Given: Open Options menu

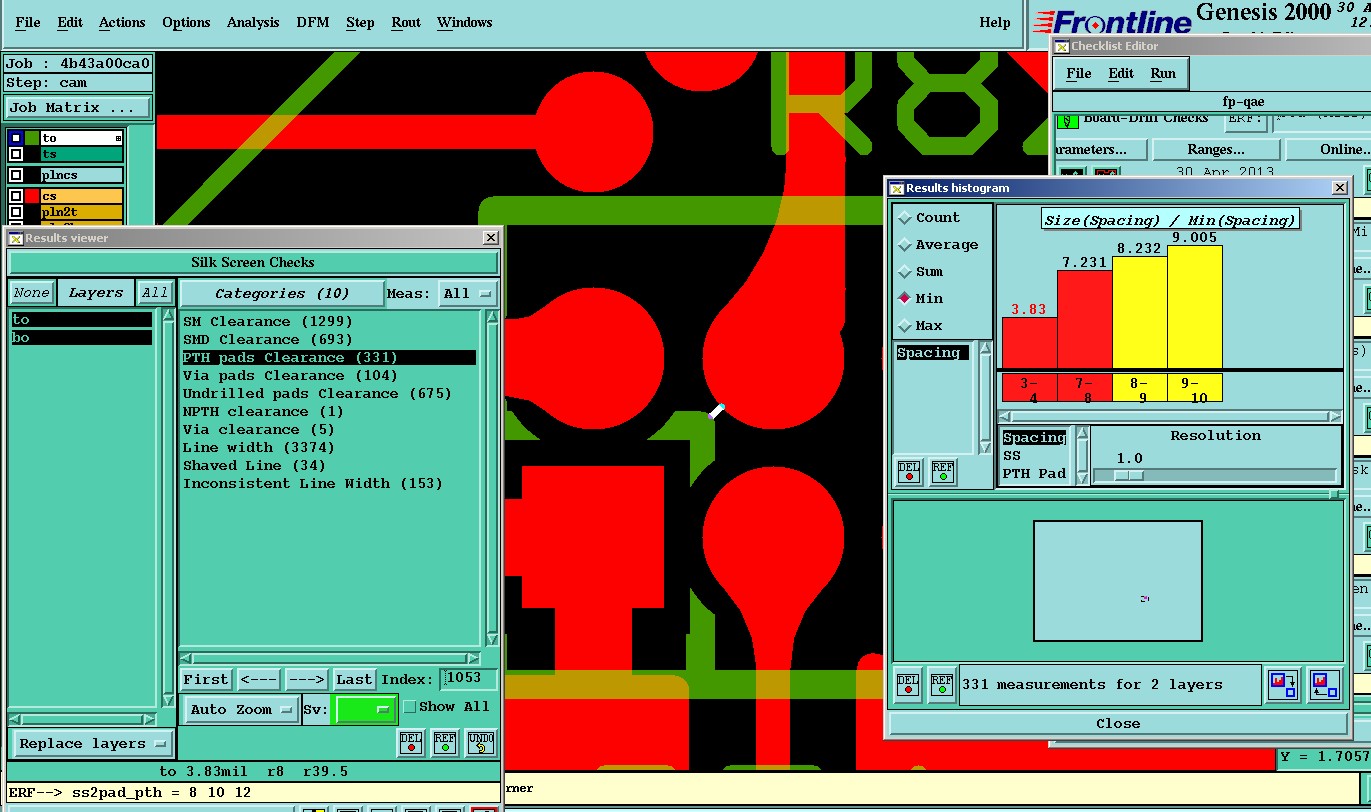Looking at the screenshot, I should point(186,22).
